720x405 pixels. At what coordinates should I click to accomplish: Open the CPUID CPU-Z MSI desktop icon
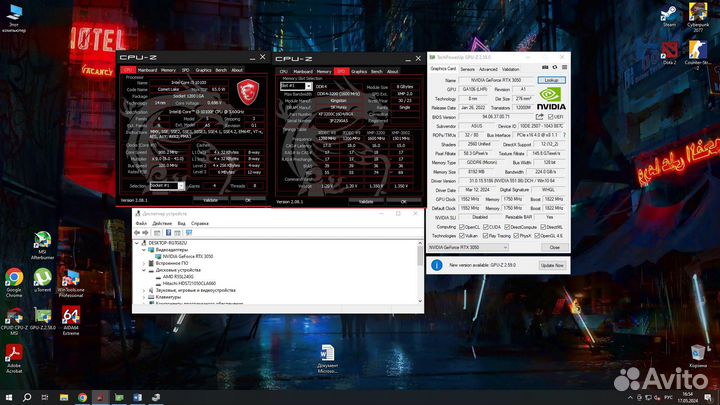pos(14,321)
